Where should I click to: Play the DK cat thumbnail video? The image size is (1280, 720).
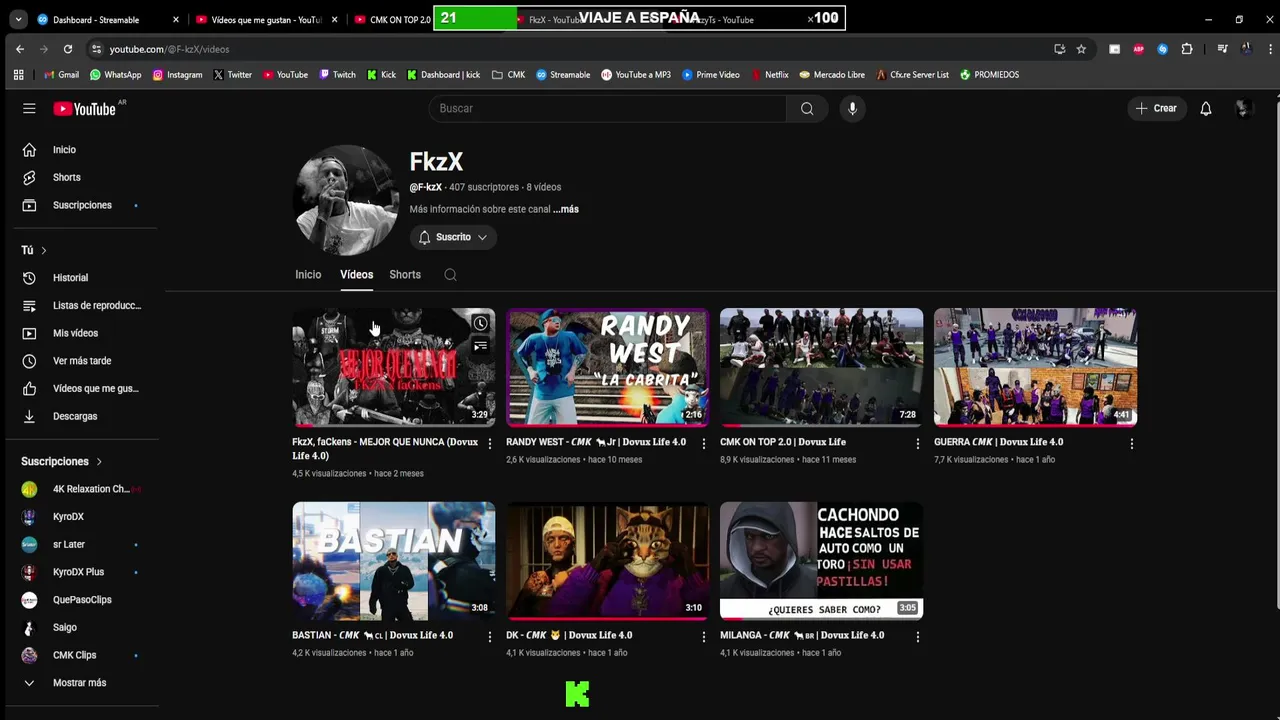tap(607, 560)
